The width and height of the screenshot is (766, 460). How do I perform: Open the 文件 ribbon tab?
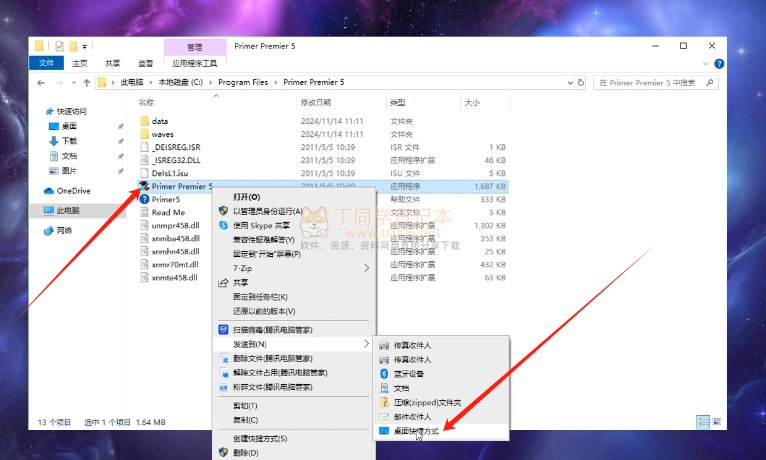pyautogui.click(x=46, y=63)
